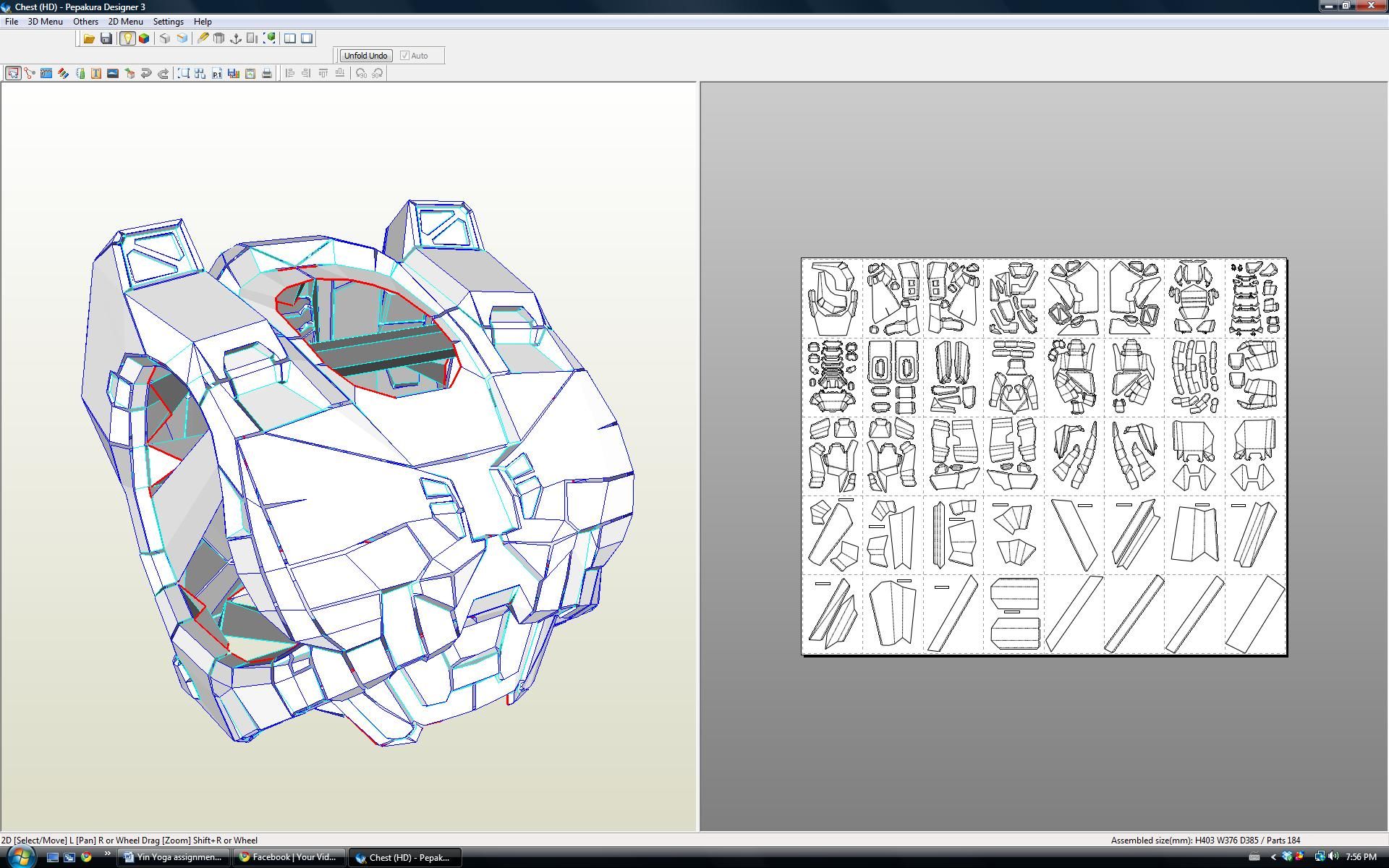This screenshot has height=868, width=1389.
Task: Click the Print icon
Action: point(266,73)
